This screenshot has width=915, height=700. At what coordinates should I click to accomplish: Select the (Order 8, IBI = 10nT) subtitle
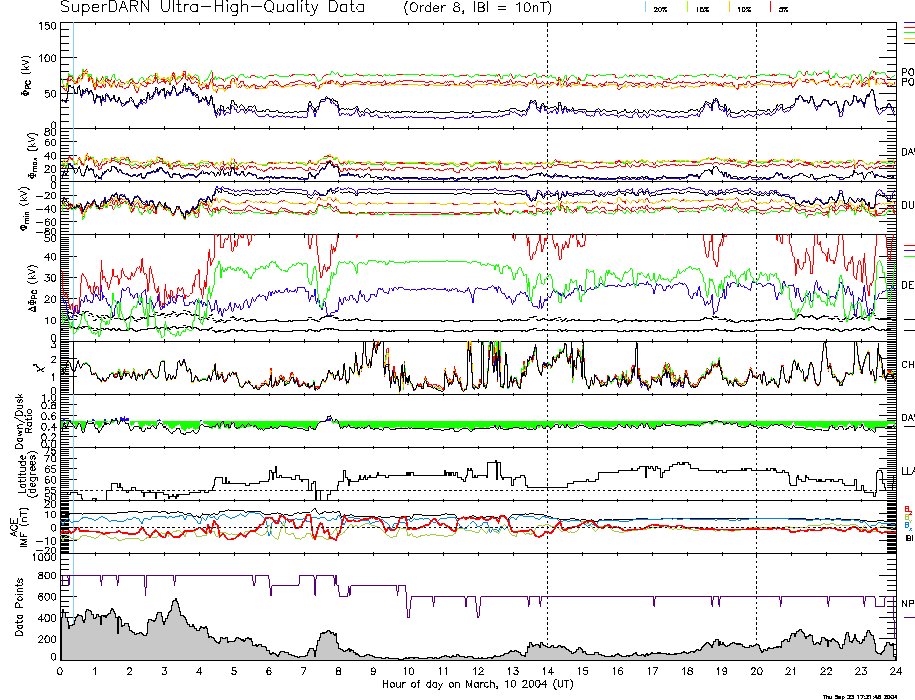tap(487, 8)
